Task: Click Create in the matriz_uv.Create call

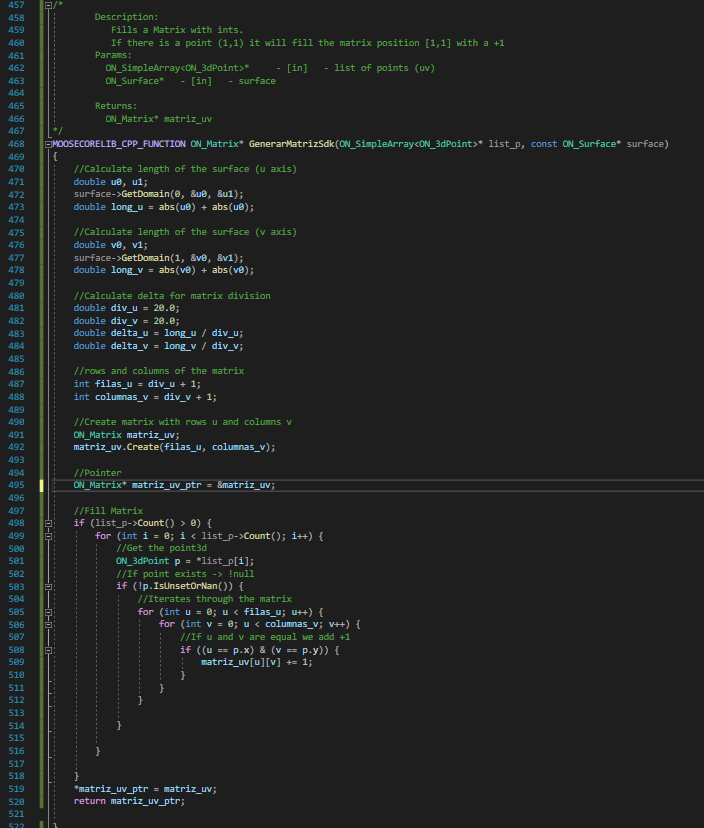Action: point(143,447)
